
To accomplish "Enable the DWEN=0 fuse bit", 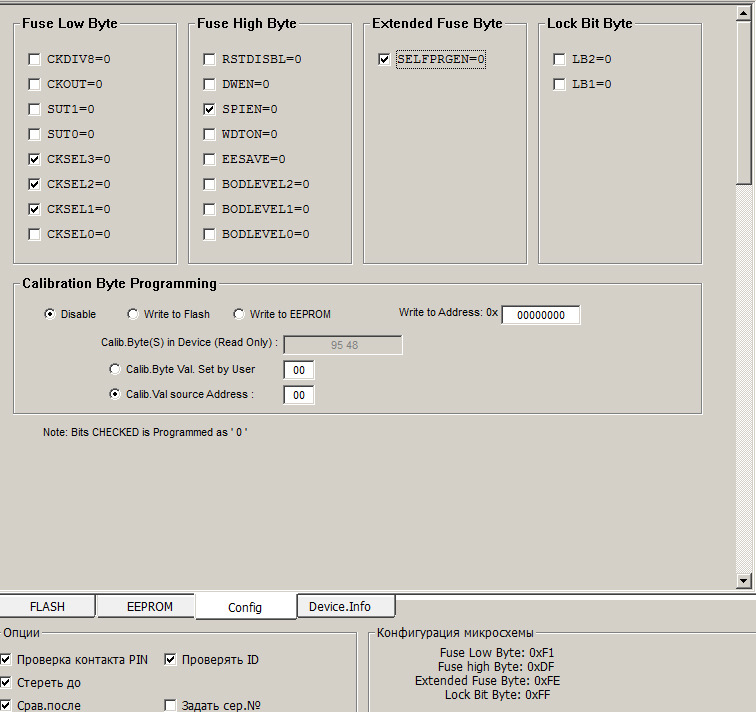I will [x=209, y=84].
